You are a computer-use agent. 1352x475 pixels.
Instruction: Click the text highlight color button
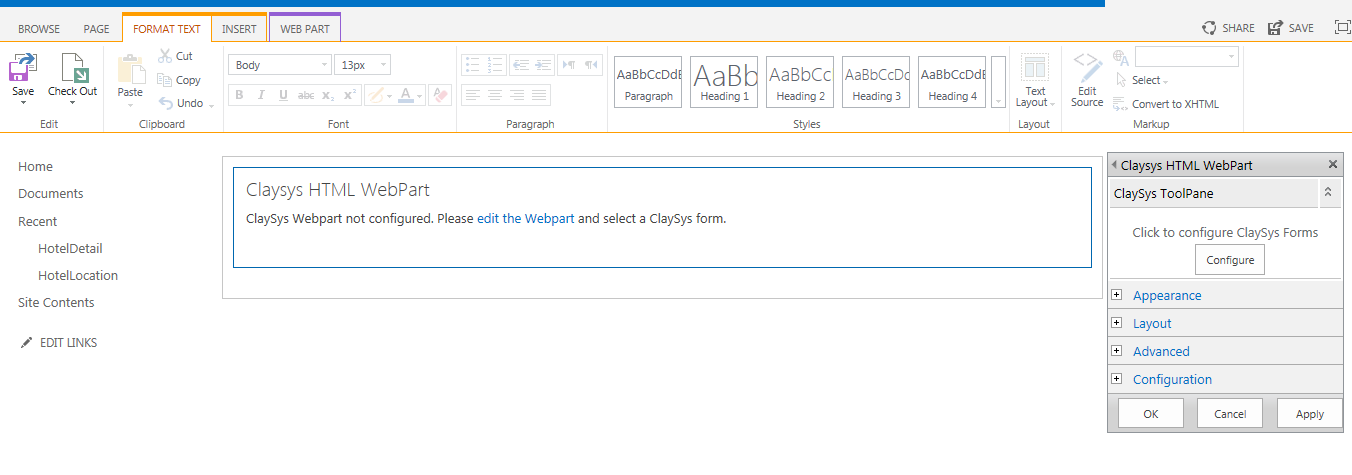pos(375,95)
